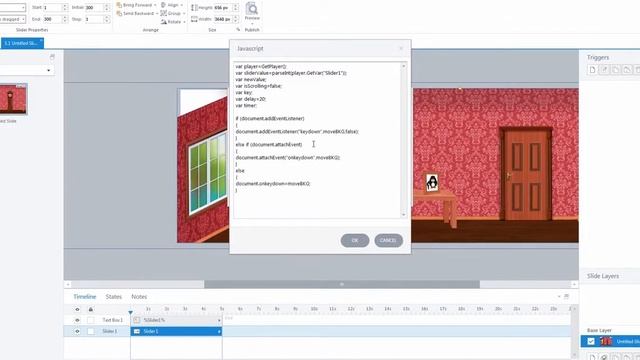Select the slide thumbnail in slides panel
640x360 pixels.
(13, 99)
